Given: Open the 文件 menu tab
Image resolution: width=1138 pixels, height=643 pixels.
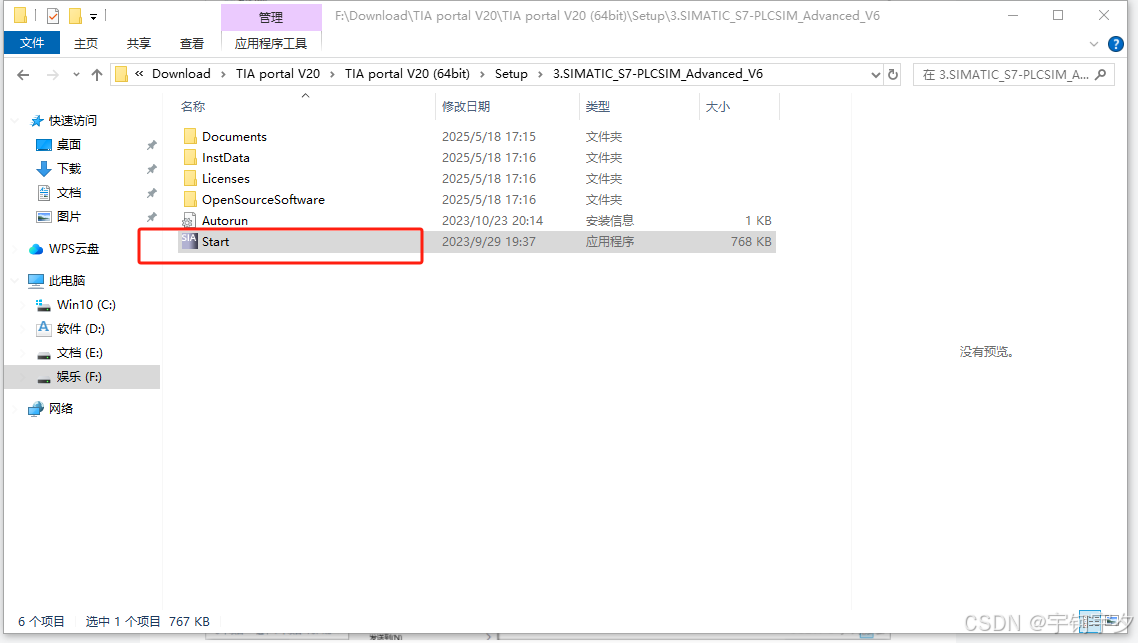Looking at the screenshot, I should [32, 43].
